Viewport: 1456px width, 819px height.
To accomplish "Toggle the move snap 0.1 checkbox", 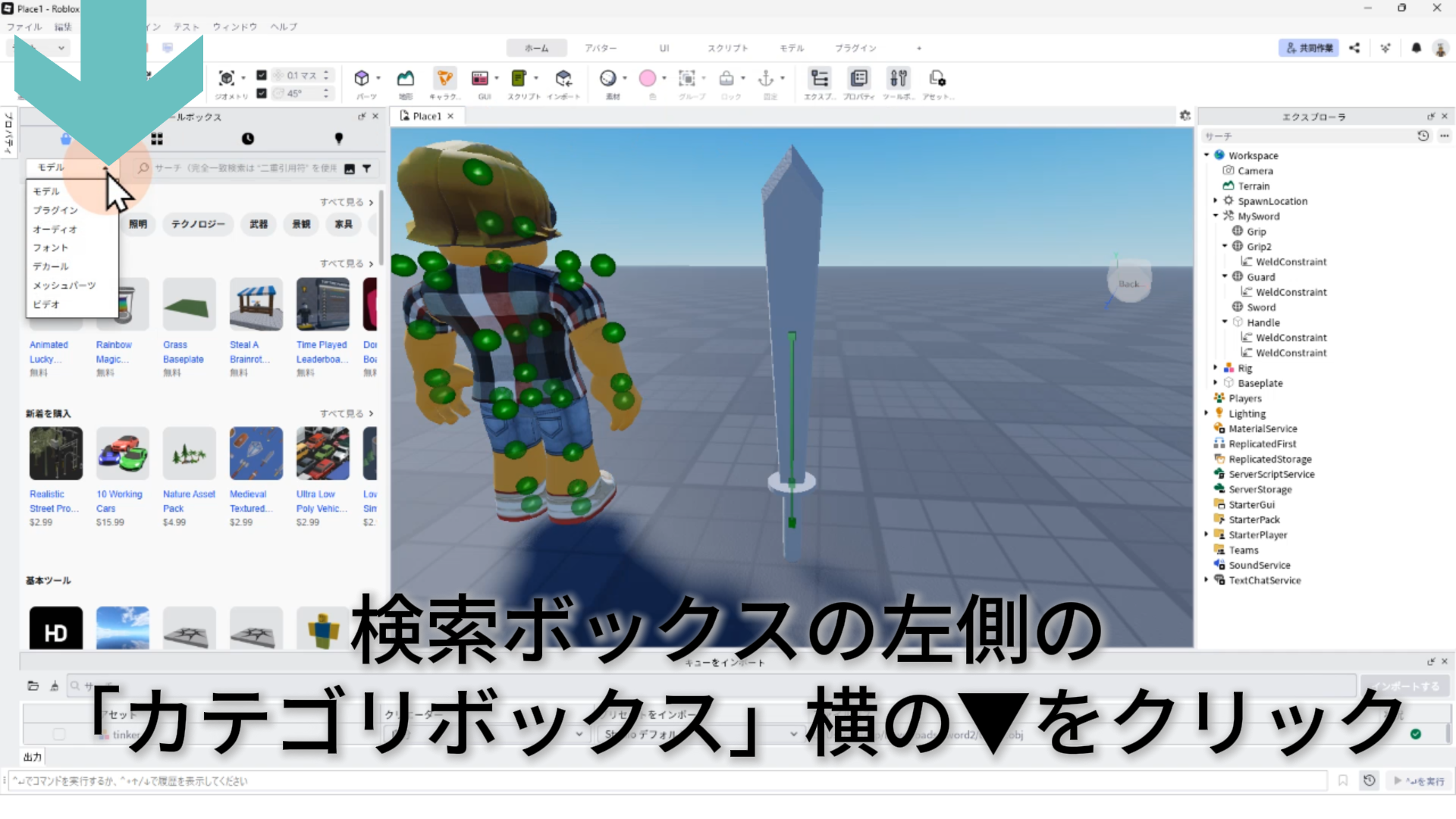I will (x=262, y=75).
